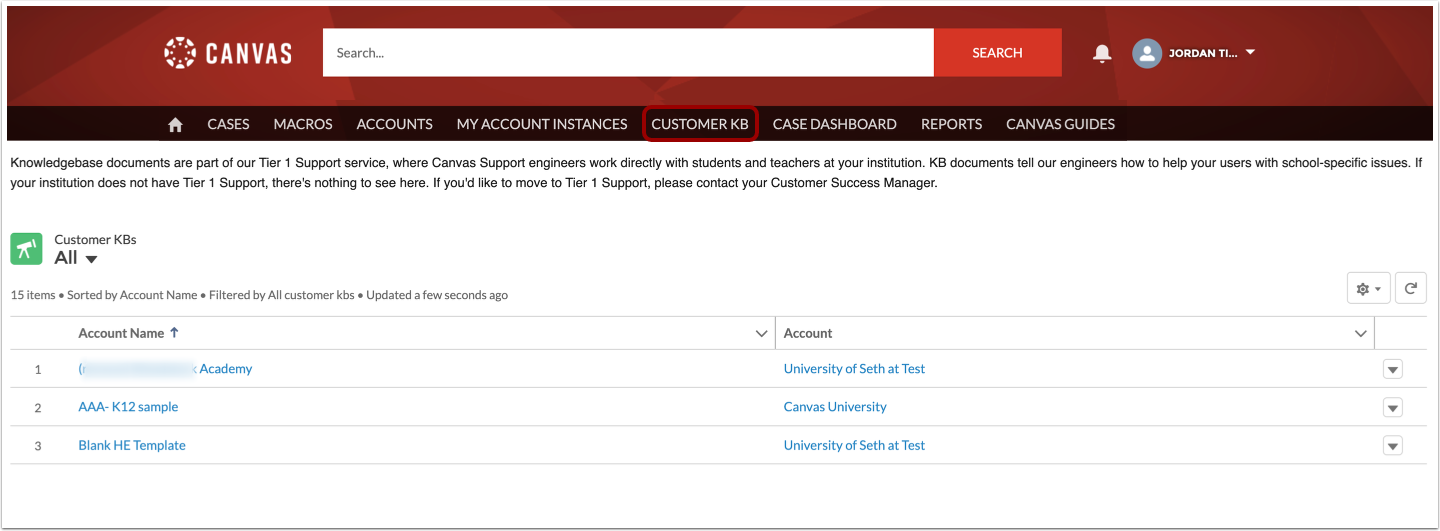Viewport: 1440px width, 531px height.
Task: Open Account Name column dropdown chevron
Action: (761, 334)
